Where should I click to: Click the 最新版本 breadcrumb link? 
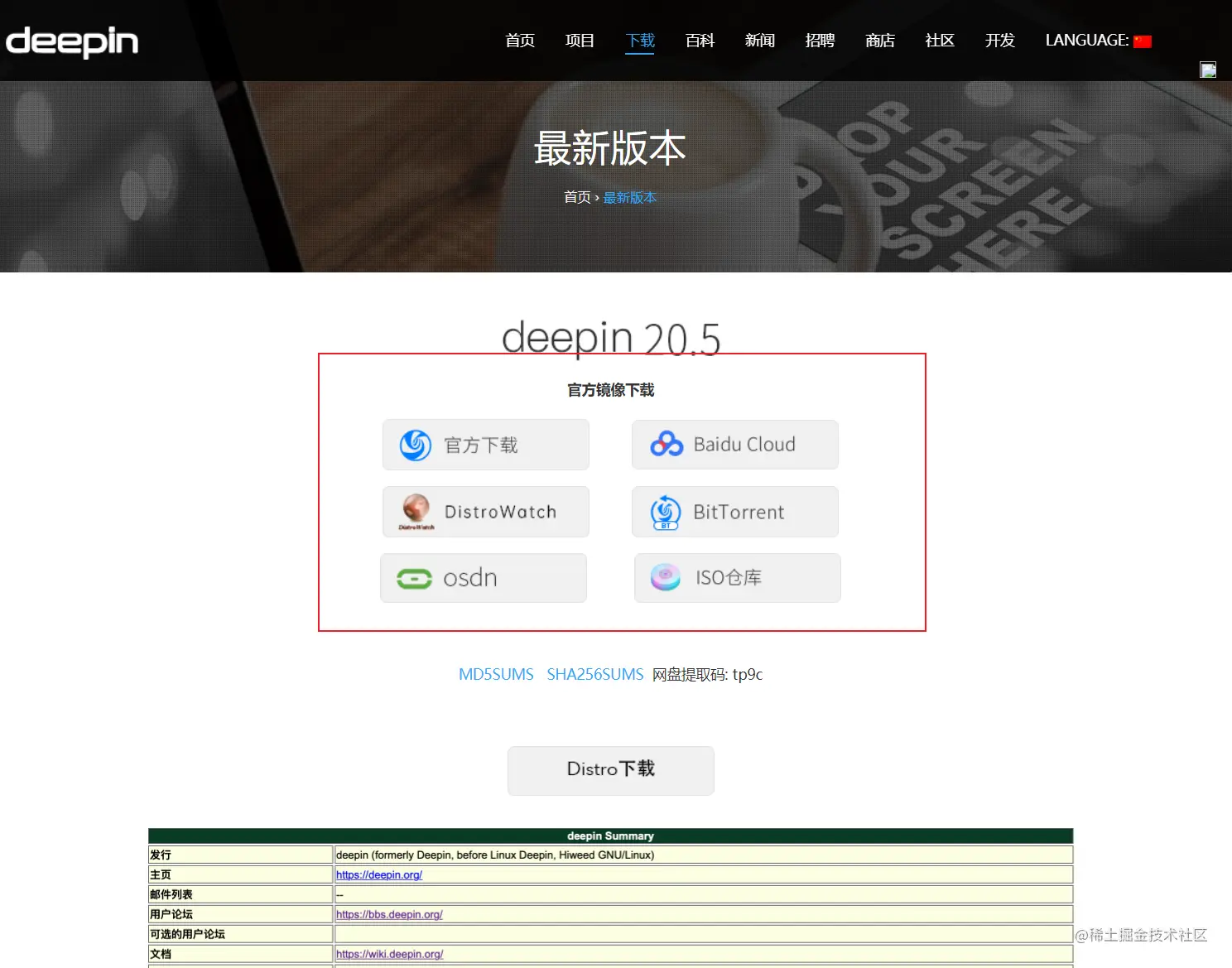pyautogui.click(x=629, y=197)
